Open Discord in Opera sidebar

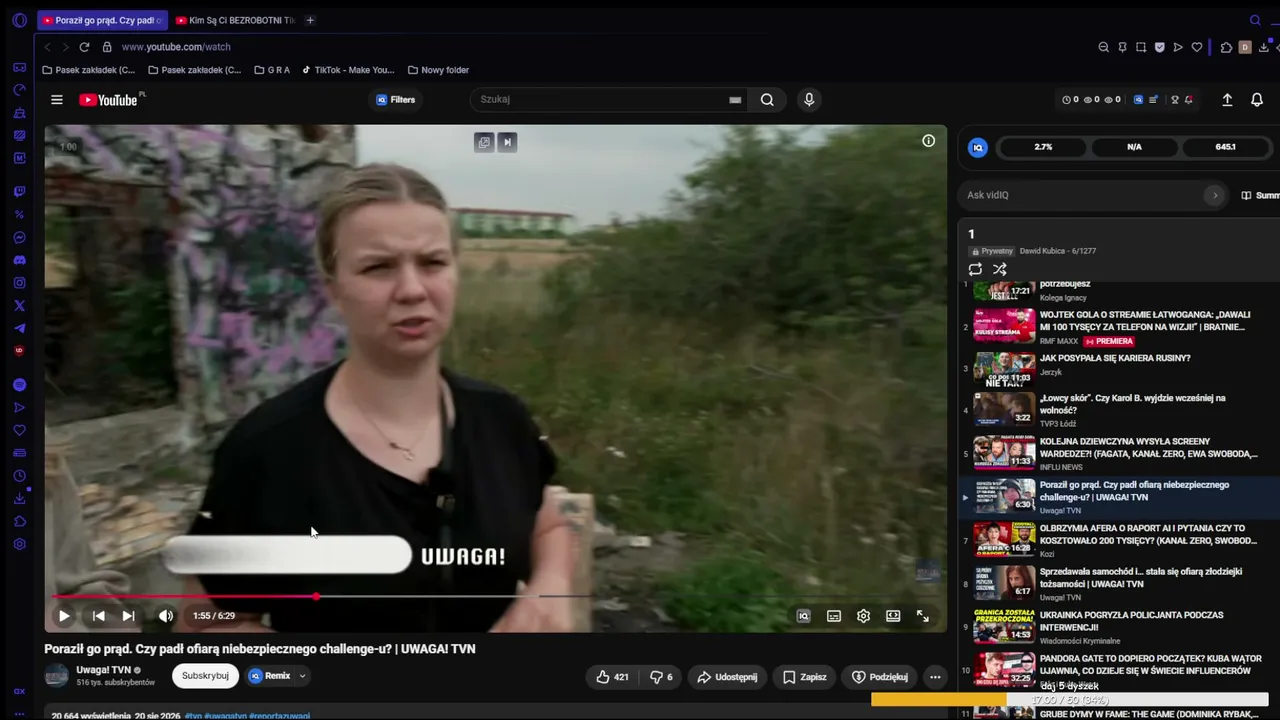click(x=19, y=260)
